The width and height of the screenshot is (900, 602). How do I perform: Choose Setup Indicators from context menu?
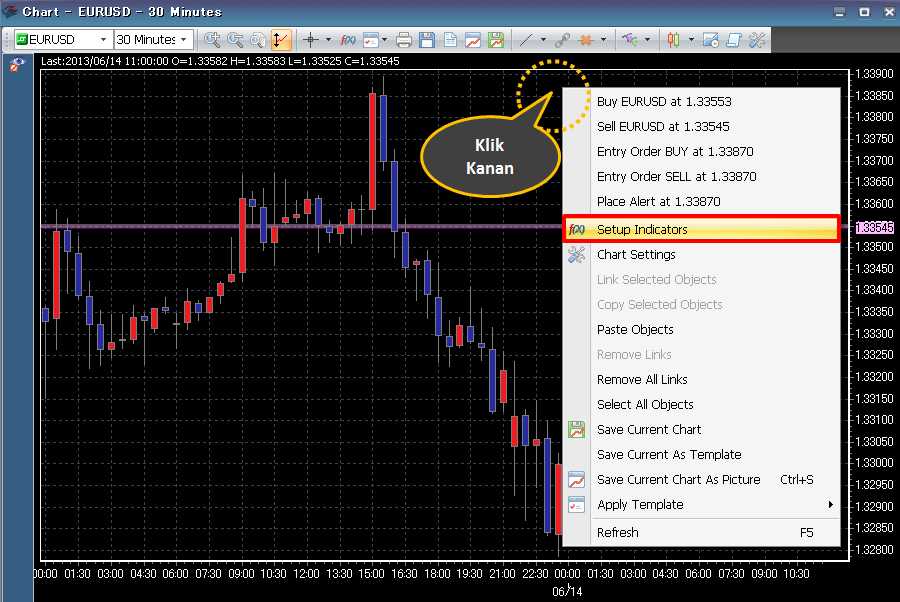pyautogui.click(x=642, y=230)
